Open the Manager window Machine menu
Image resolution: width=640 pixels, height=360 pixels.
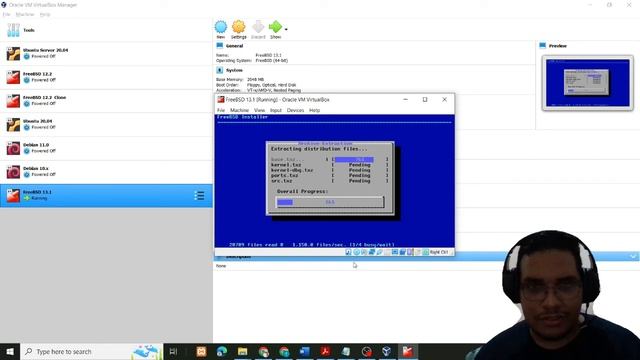pos(25,14)
